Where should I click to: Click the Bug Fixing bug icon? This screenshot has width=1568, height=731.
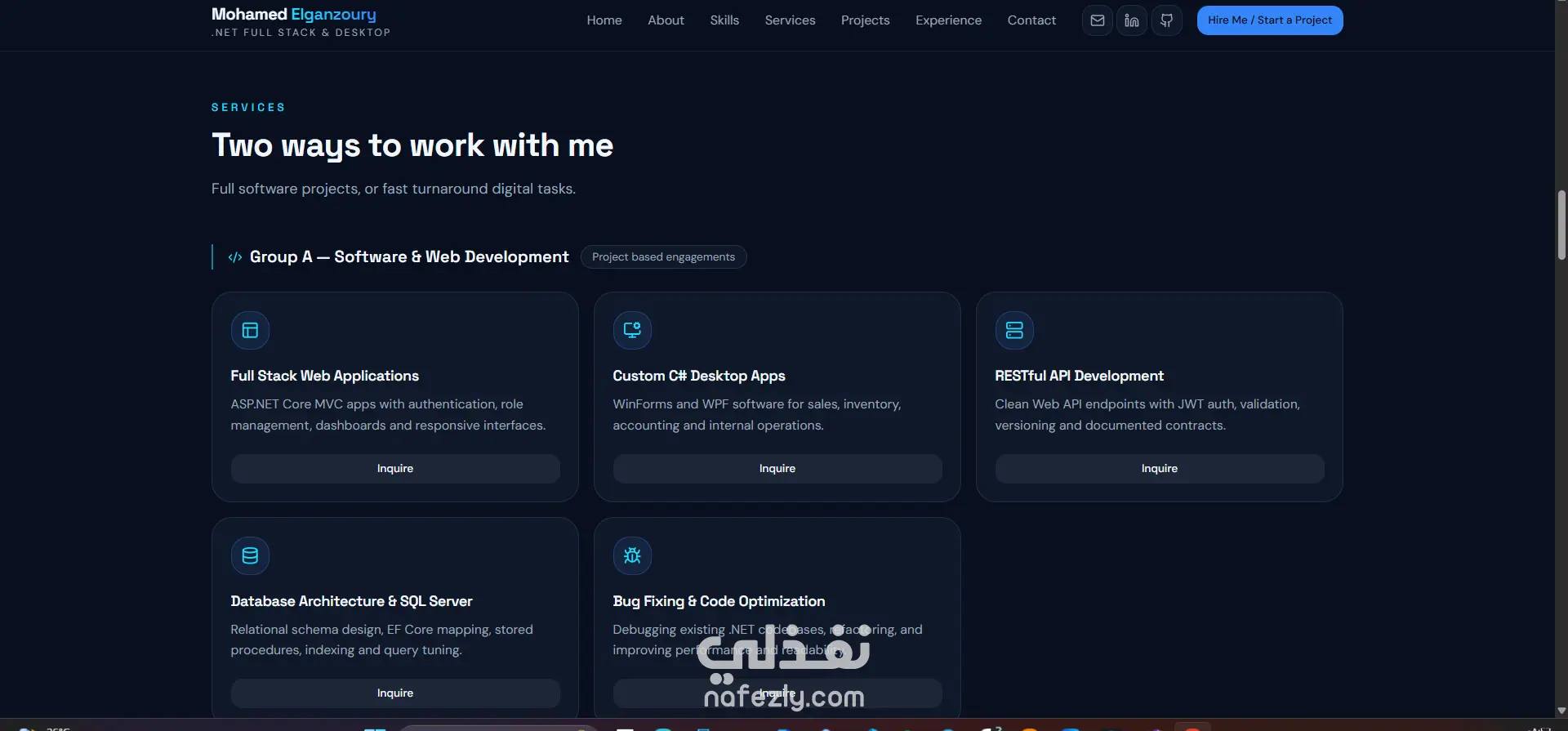pyautogui.click(x=632, y=555)
